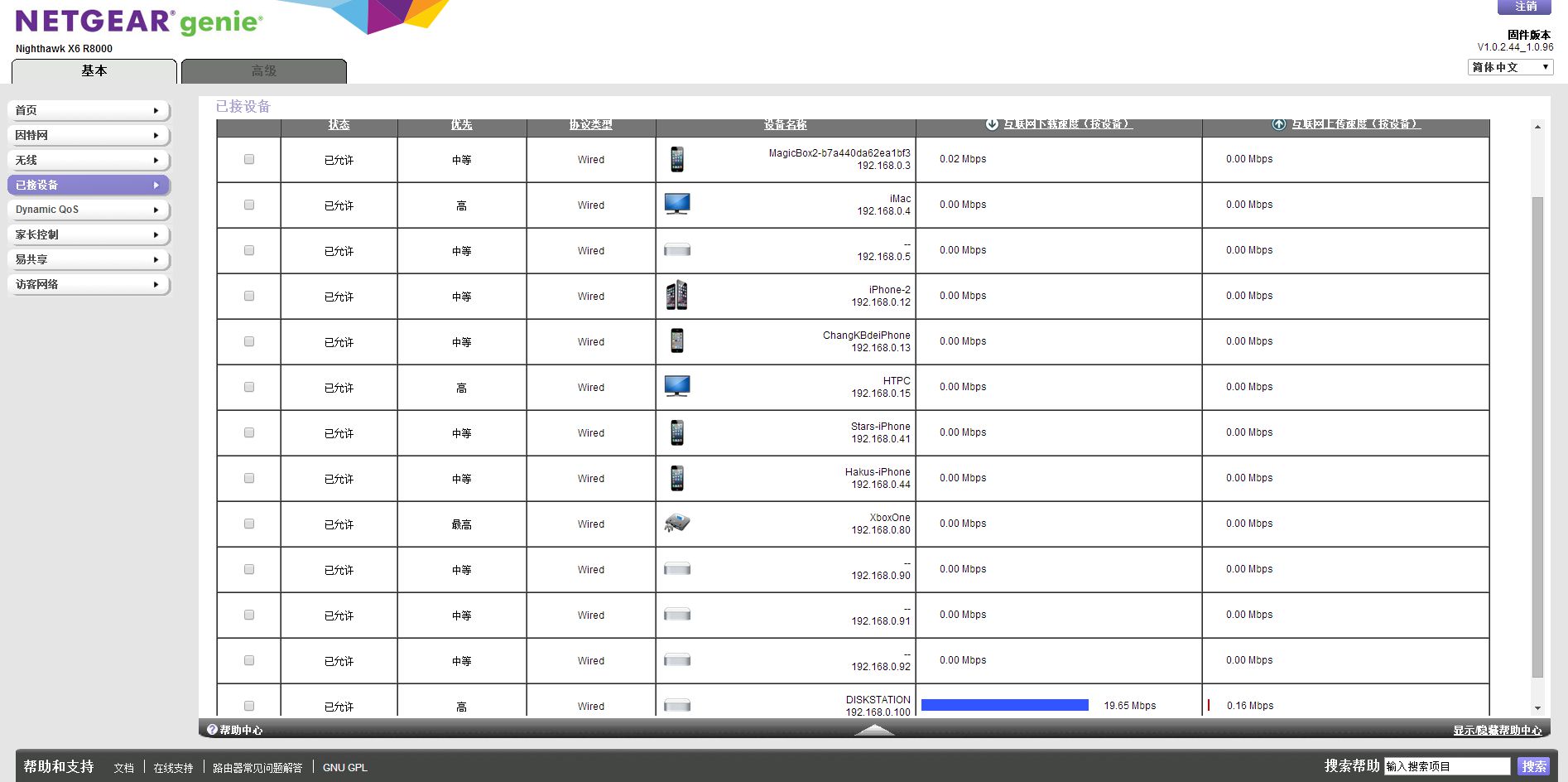Sort by the 设备名称 column header
Screen dimensions: 1568x782
pos(785,124)
